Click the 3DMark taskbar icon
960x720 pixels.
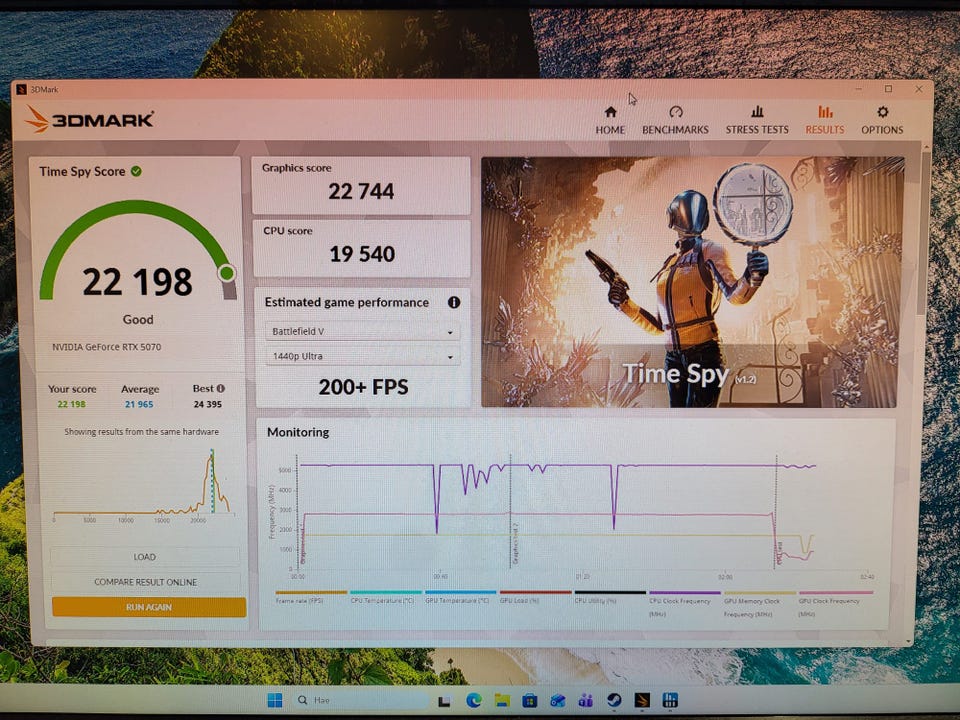(x=642, y=700)
